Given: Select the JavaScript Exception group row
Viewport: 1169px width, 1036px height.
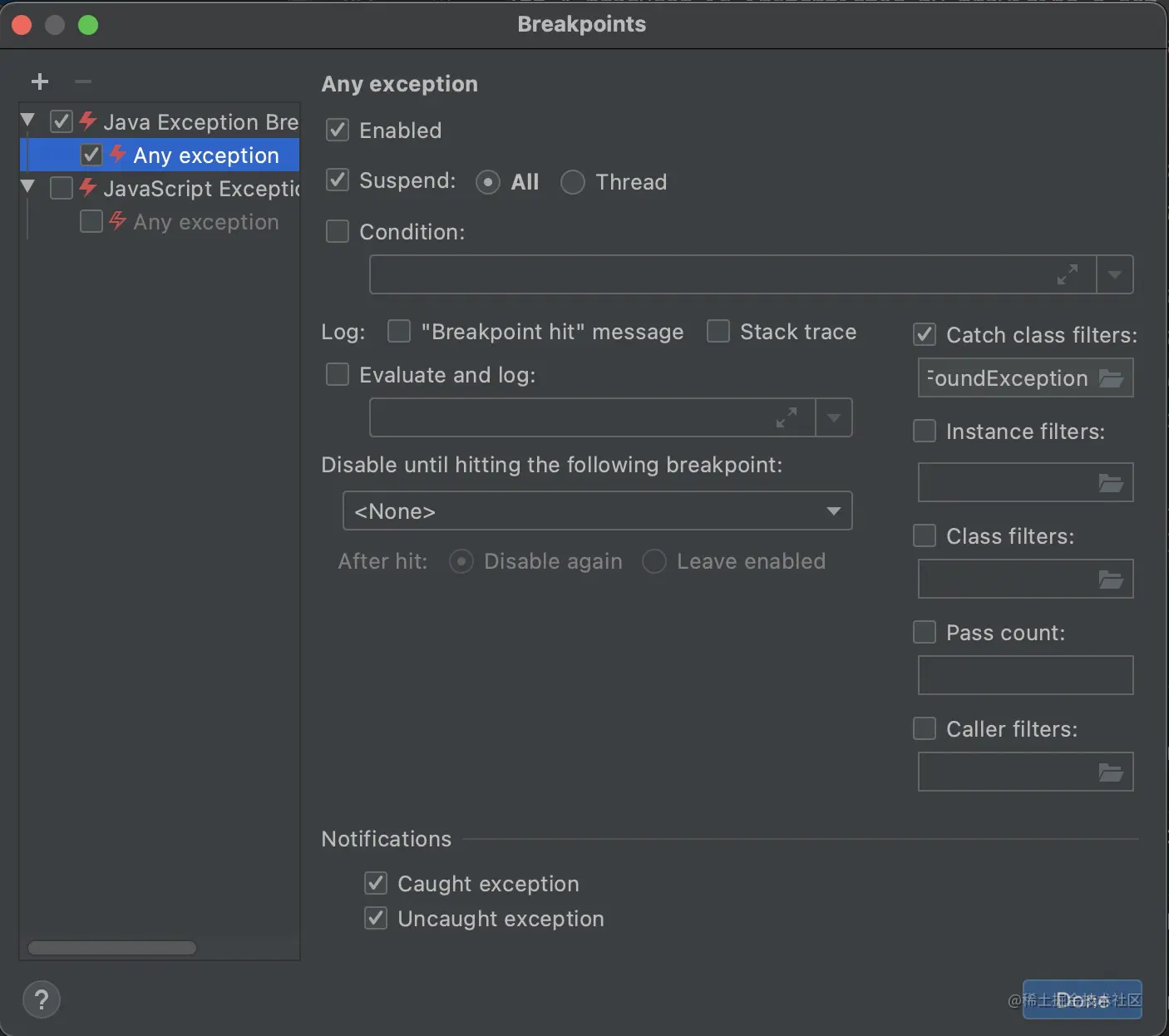Looking at the screenshot, I should (160, 188).
